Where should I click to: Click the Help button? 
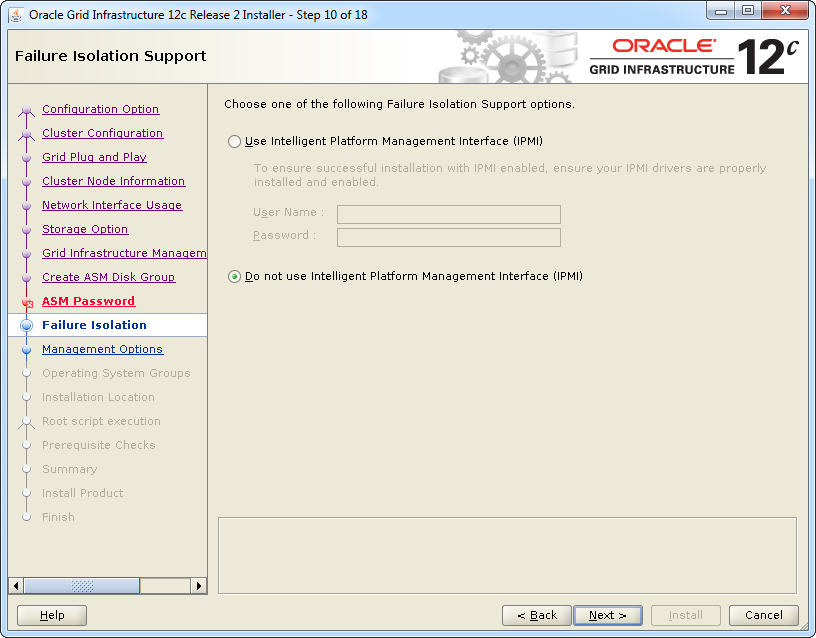pos(52,616)
